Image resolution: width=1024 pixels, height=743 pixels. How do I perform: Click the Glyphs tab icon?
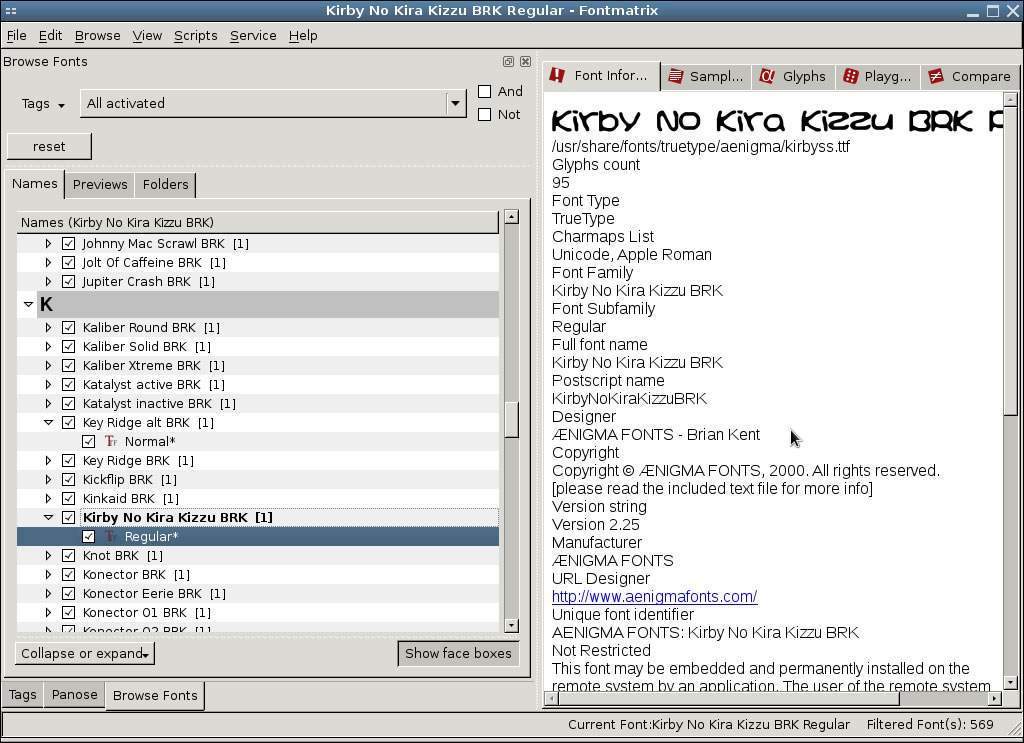point(767,76)
